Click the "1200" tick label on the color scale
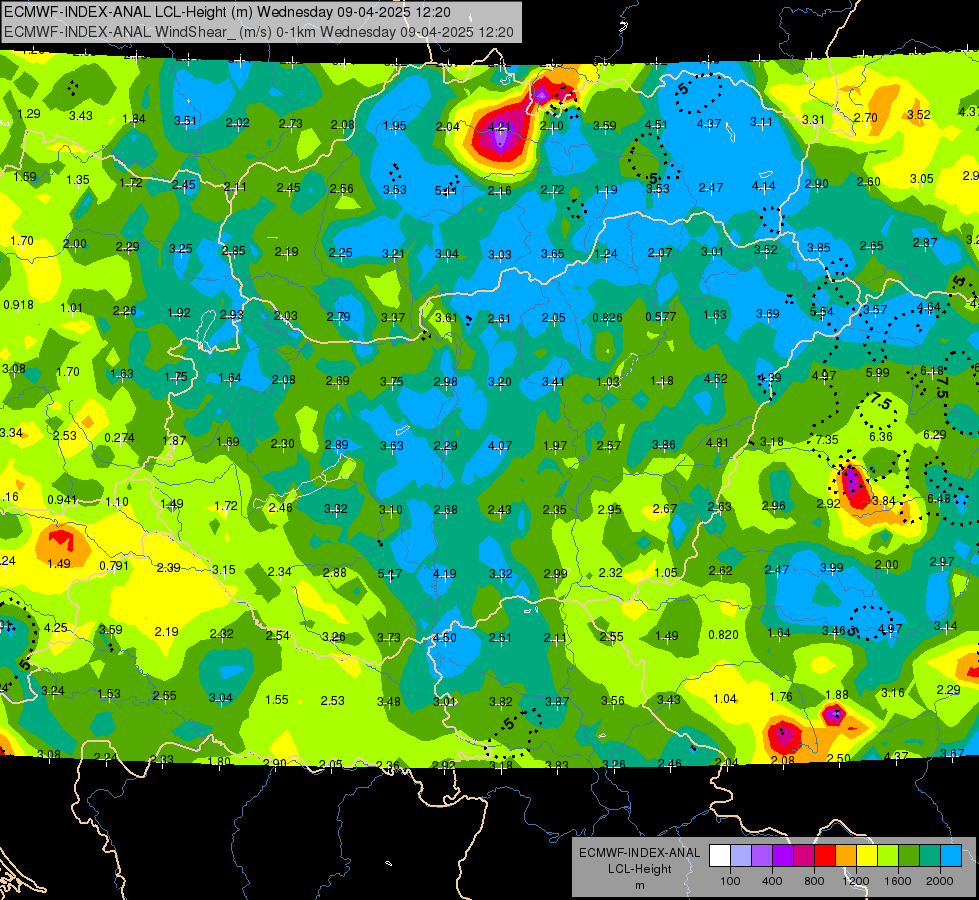 click(x=856, y=881)
